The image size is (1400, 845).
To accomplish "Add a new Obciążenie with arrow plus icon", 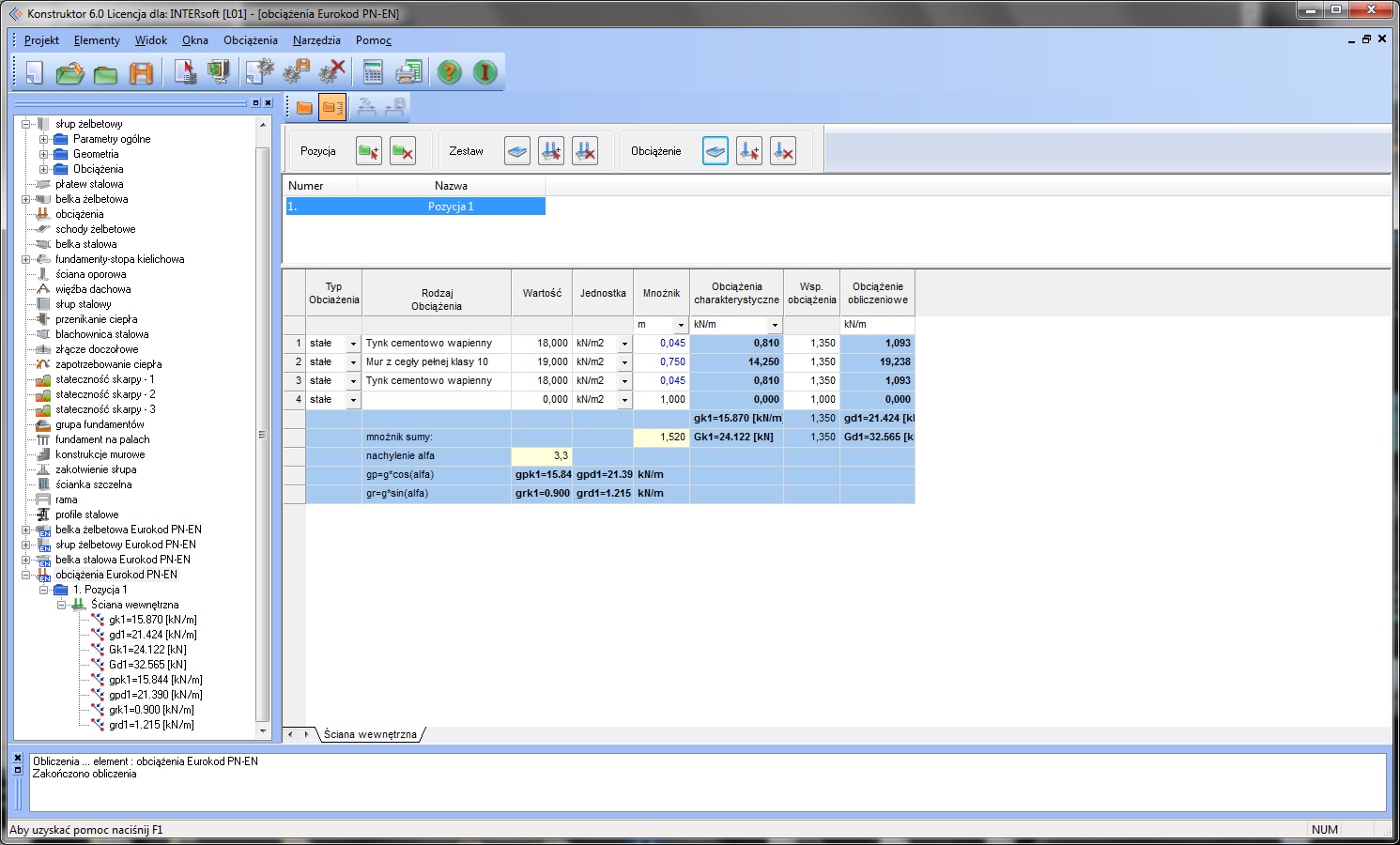I will click(x=749, y=151).
